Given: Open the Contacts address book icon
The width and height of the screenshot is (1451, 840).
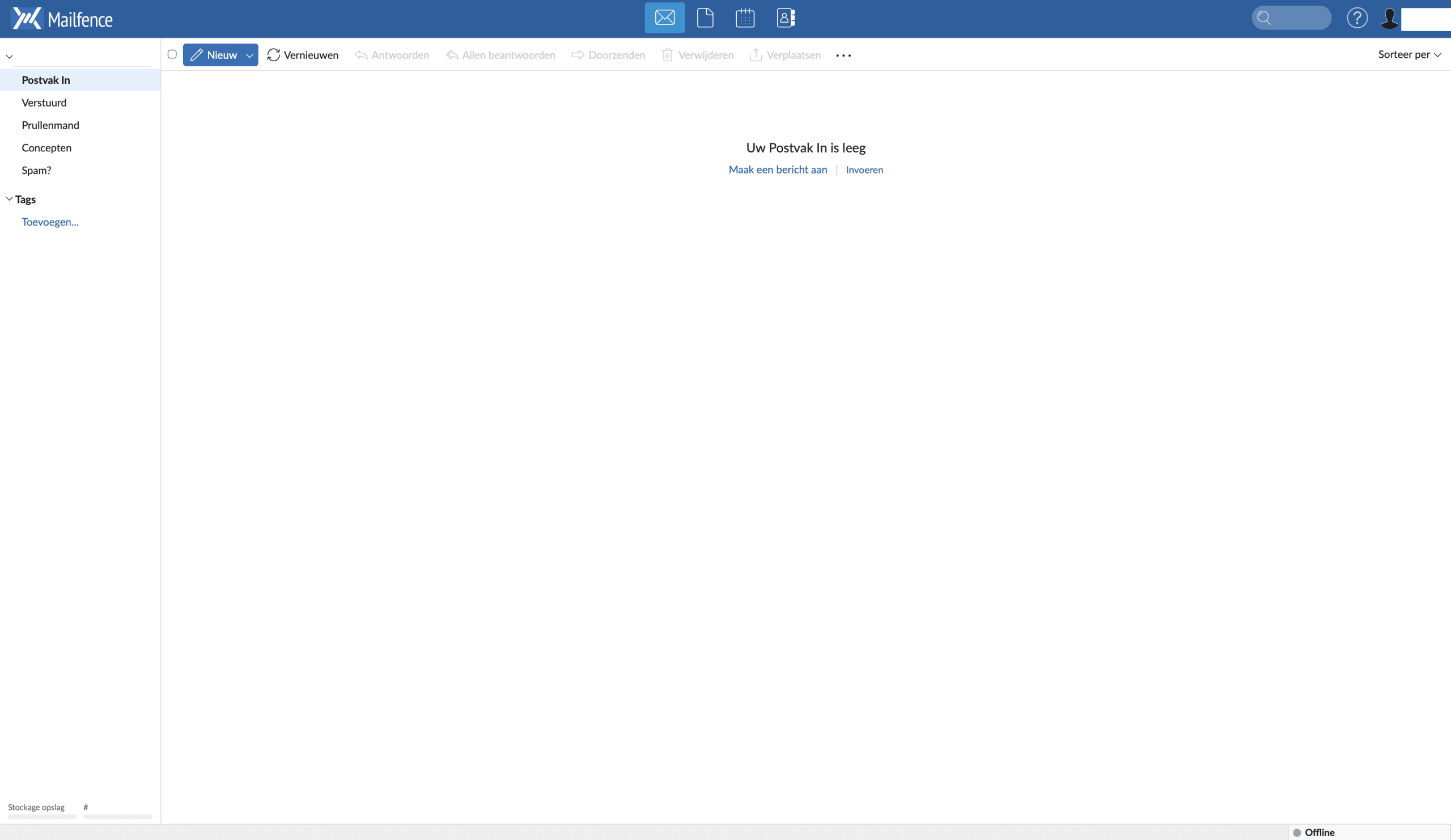Looking at the screenshot, I should click(785, 18).
